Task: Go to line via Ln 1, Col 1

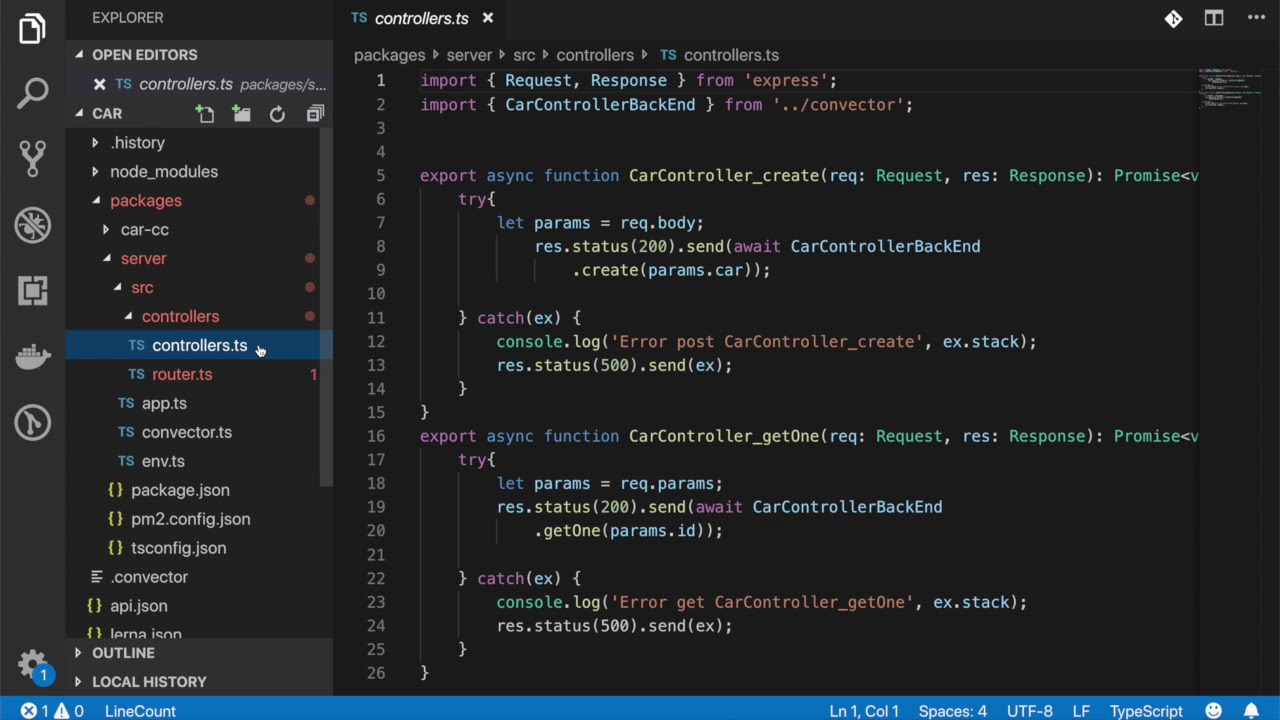Action: tap(864, 711)
